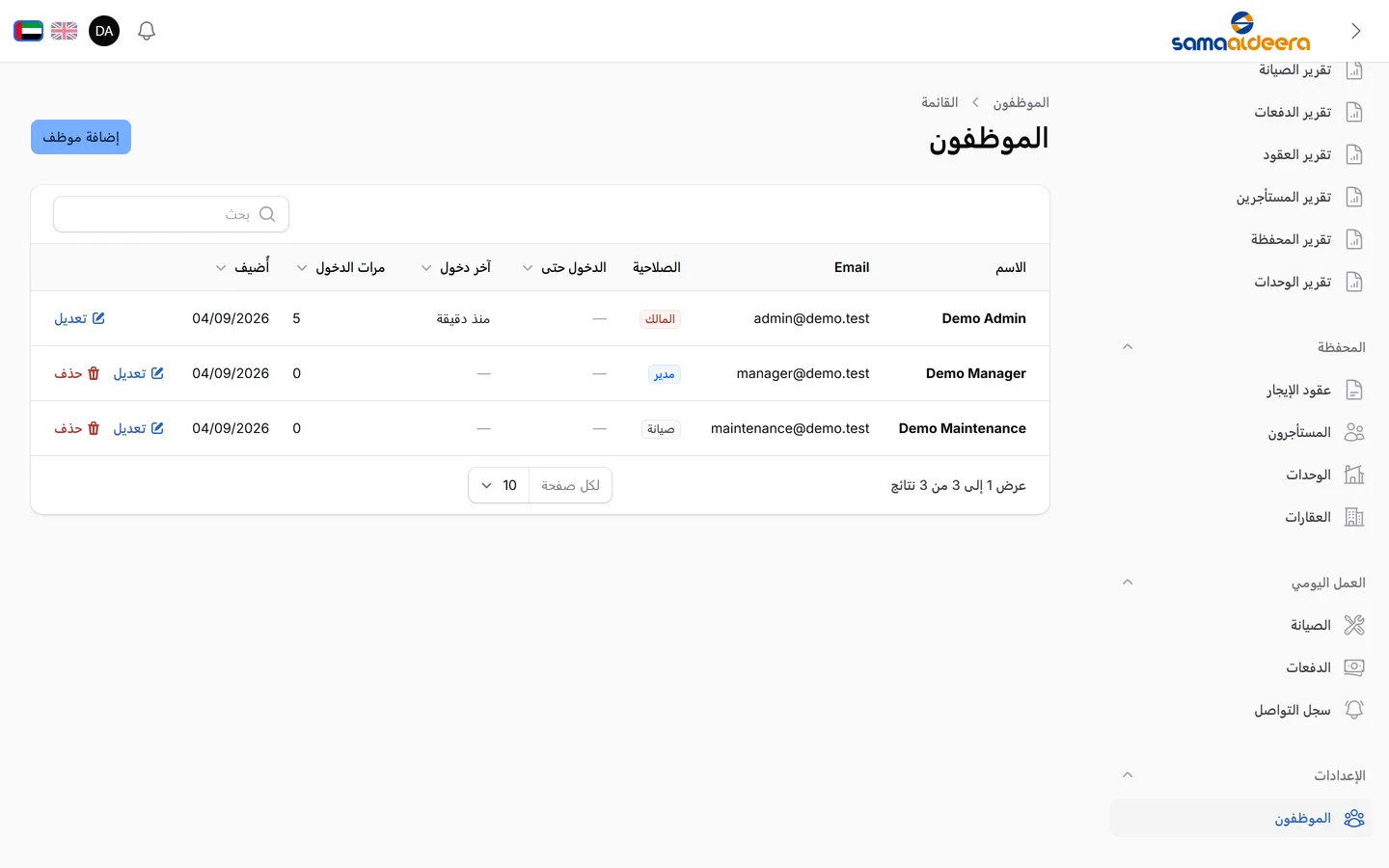
Task: Open notifications bell icon
Action: tap(147, 31)
